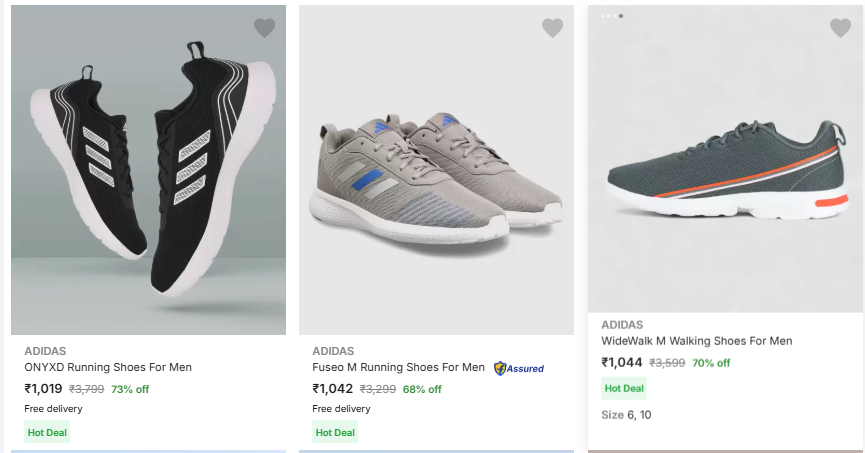
Task: Select image carousel dots on WideWalk card
Action: click(x=612, y=16)
